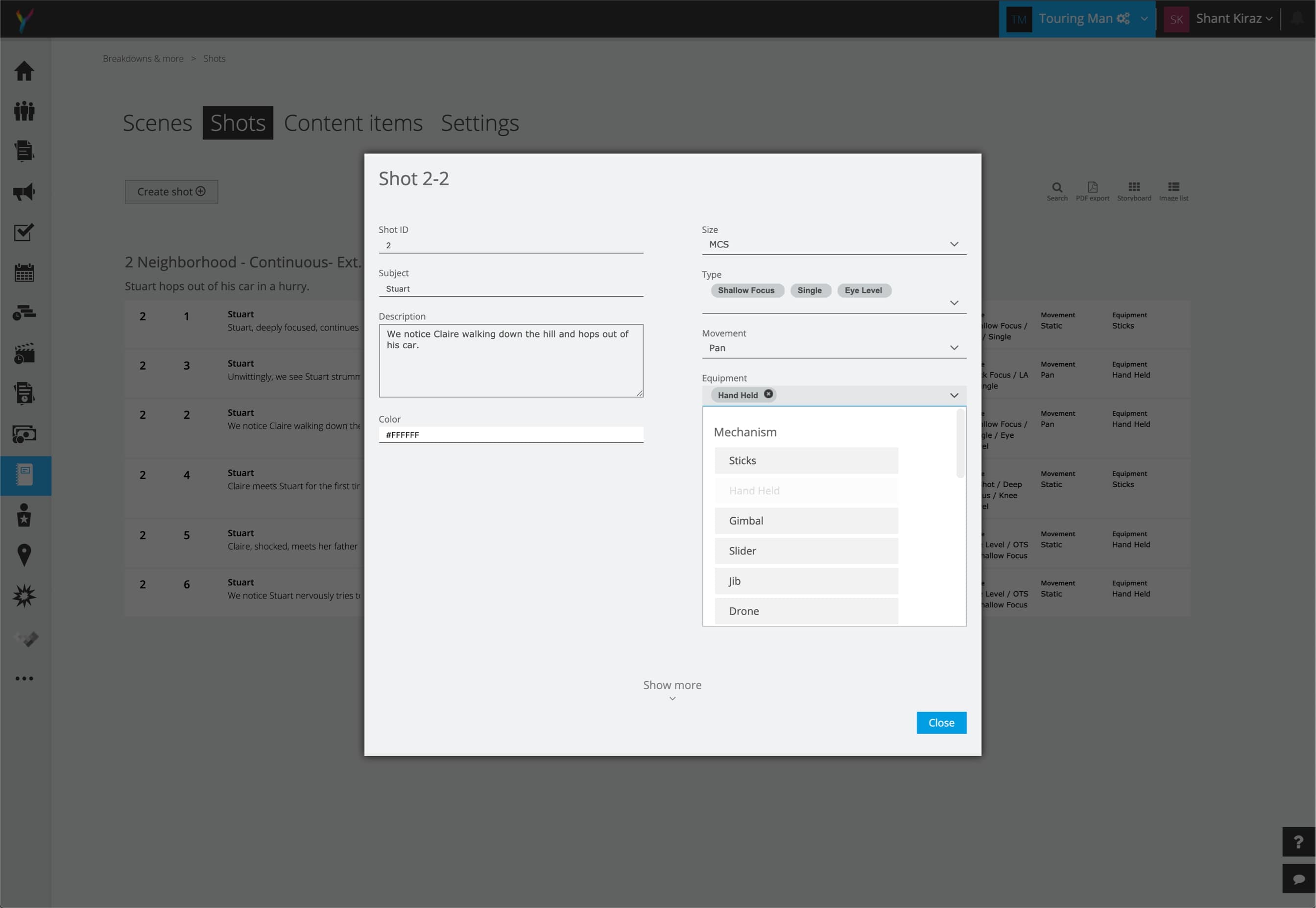Viewport: 1316px width, 908px height.
Task: Expand Show more in shot dialog
Action: coord(672,690)
